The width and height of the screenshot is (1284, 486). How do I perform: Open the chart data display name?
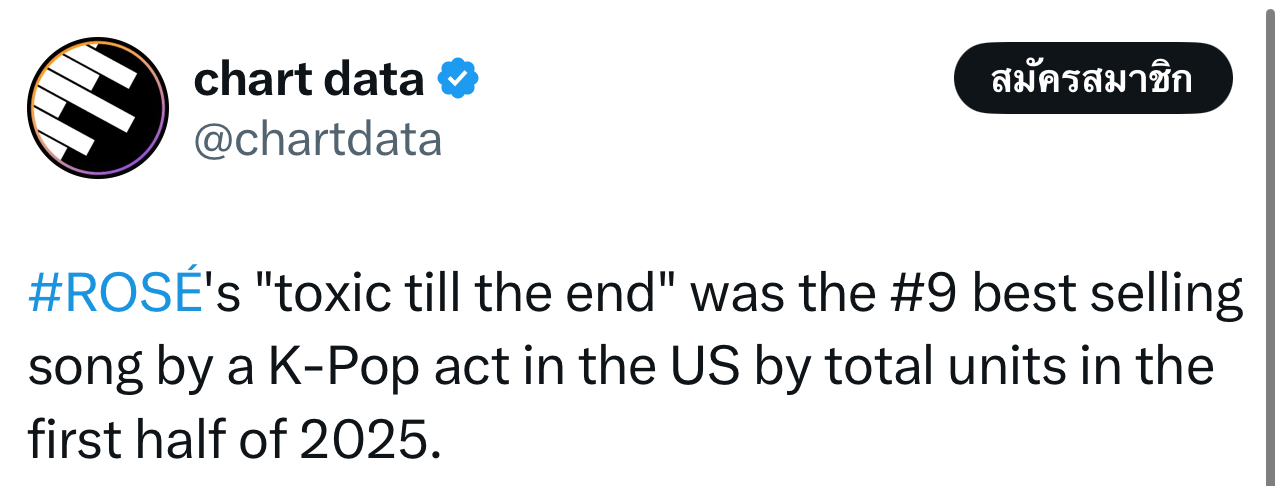coord(309,78)
